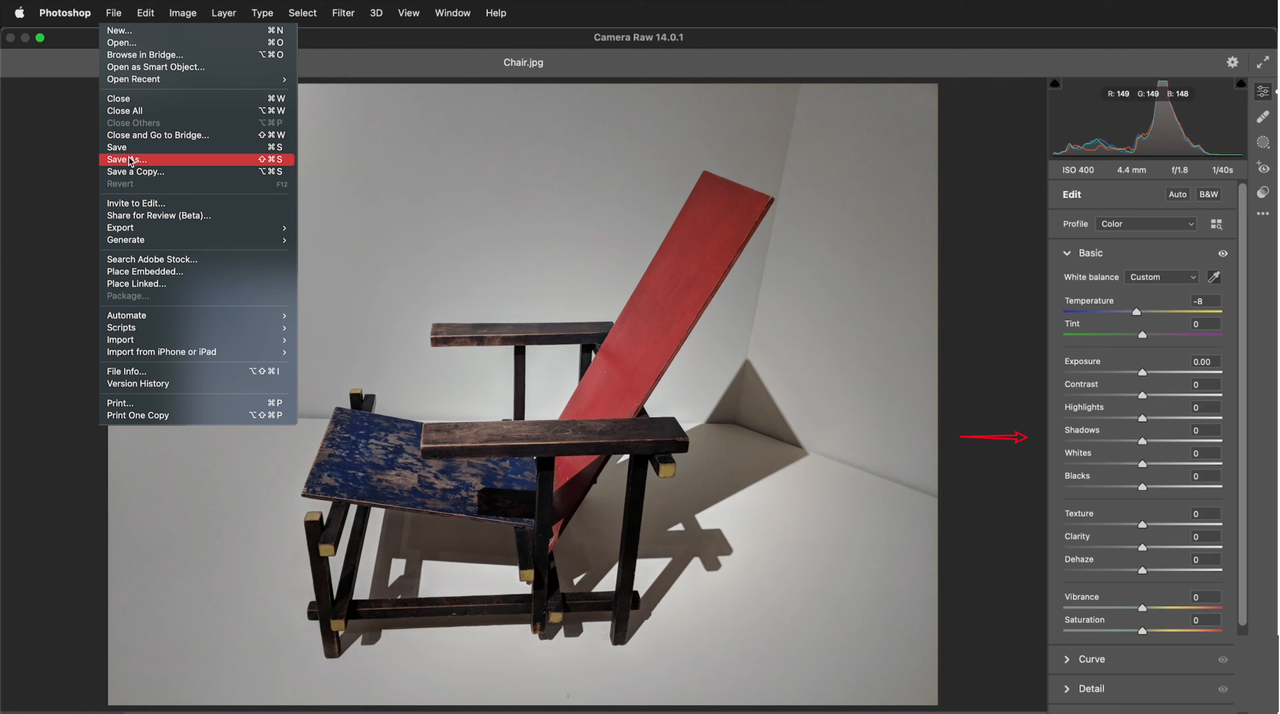Toggle Basic panel visibility eye
Viewport: 1280px width, 714px height.
coord(1222,253)
